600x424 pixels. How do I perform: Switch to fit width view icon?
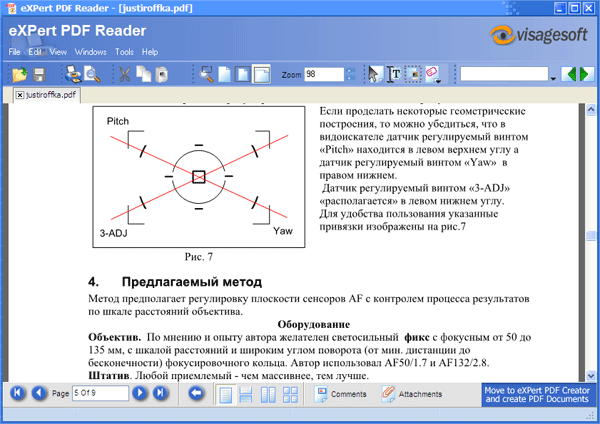click(262, 74)
